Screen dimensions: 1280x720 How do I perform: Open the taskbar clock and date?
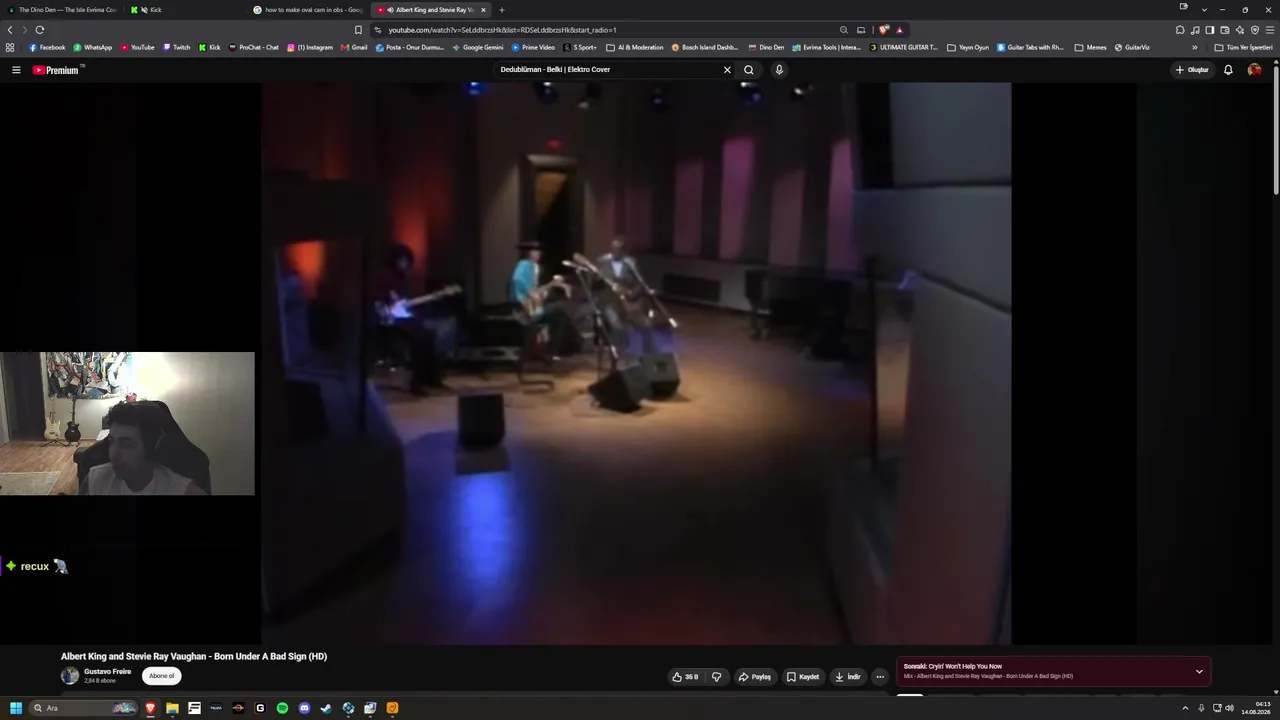point(1256,708)
